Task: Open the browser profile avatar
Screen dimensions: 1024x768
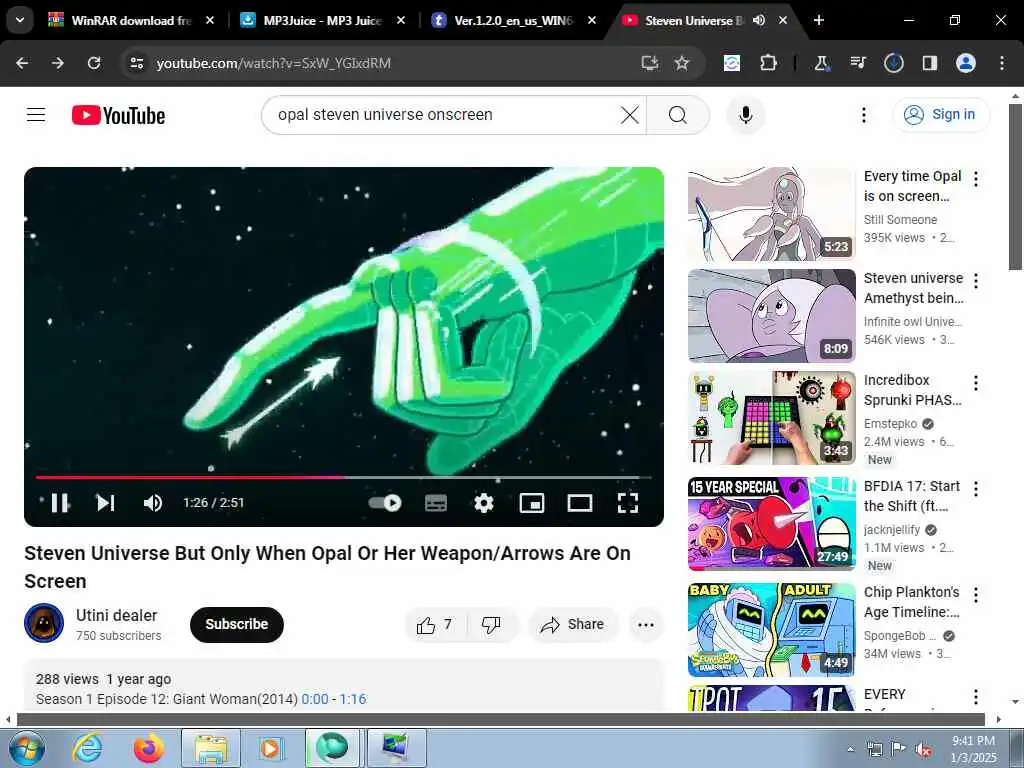Action: click(x=966, y=63)
